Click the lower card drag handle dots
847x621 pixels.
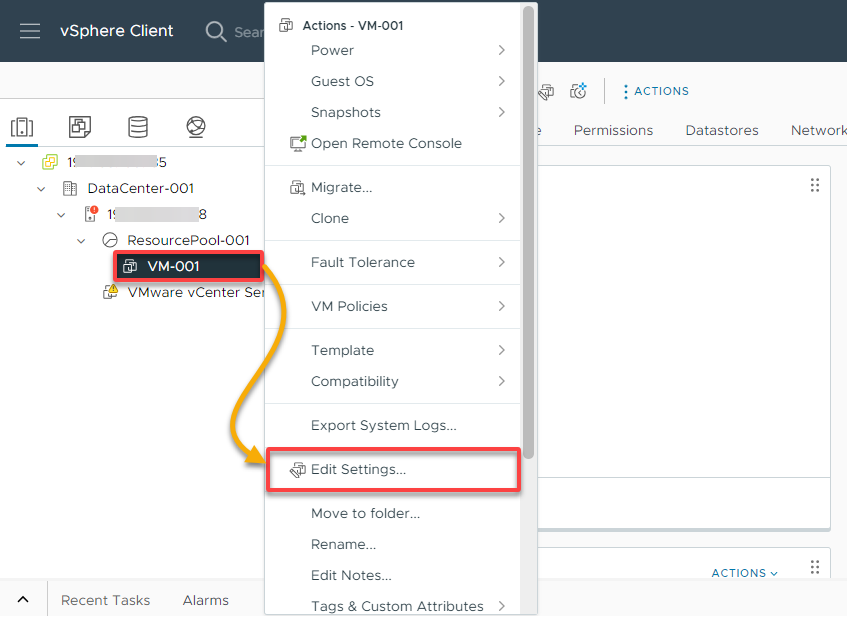(815, 567)
